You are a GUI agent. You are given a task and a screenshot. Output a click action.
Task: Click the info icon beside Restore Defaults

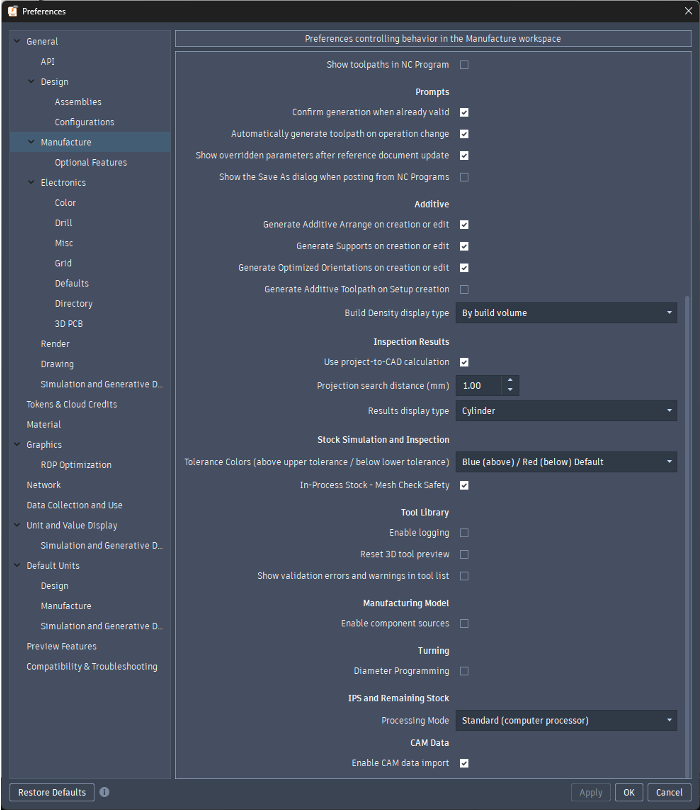tap(105, 792)
